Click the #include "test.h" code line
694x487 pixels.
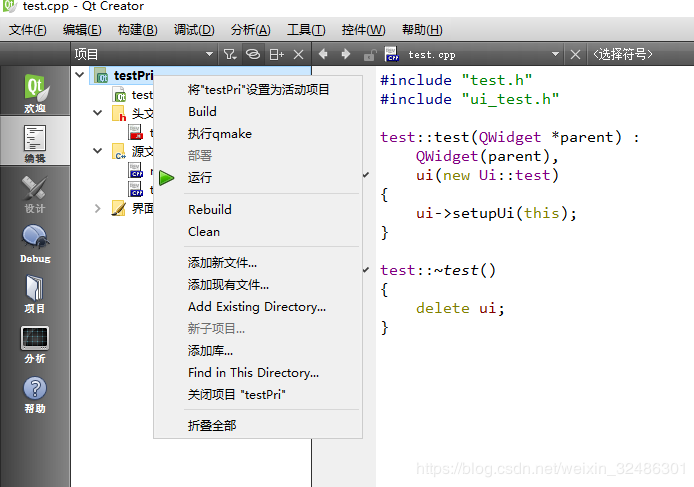pos(456,80)
